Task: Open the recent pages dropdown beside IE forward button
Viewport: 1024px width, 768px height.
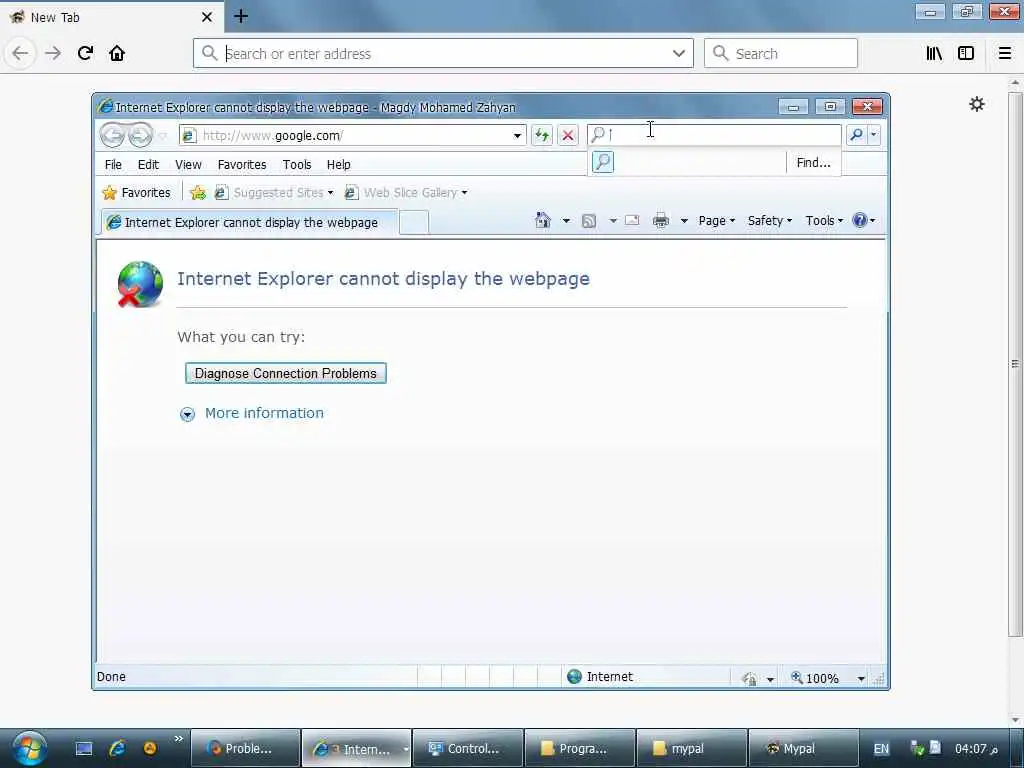Action: [x=163, y=136]
